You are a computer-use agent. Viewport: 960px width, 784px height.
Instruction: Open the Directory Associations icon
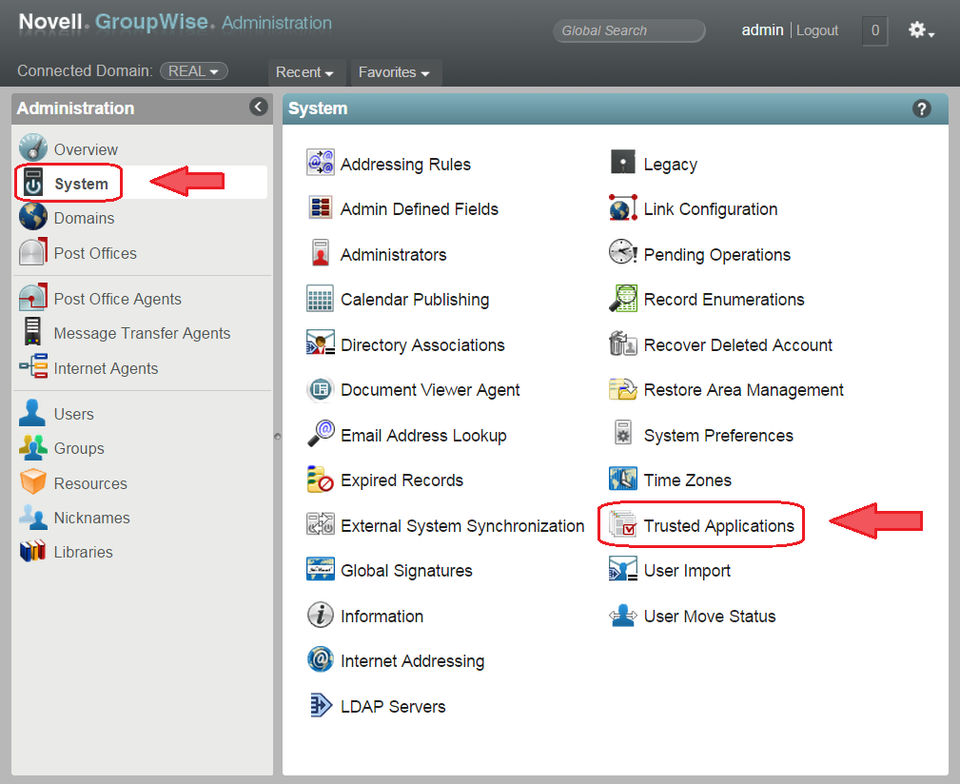(x=320, y=343)
